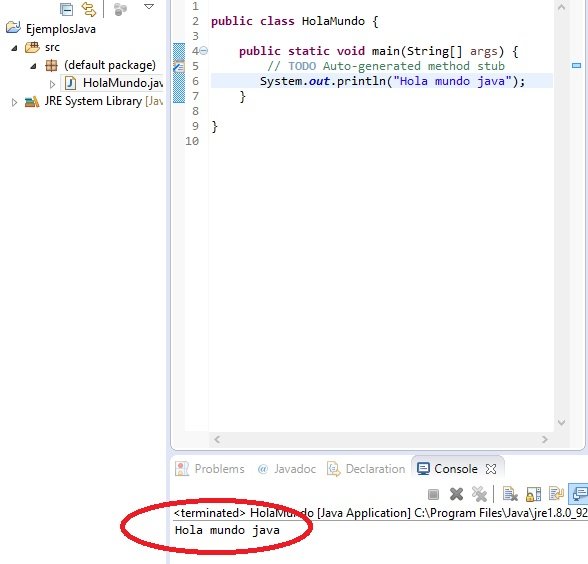Screen dimensions: 588x564
Task: Click the editor's scroll-right arrow
Action: 545,439
